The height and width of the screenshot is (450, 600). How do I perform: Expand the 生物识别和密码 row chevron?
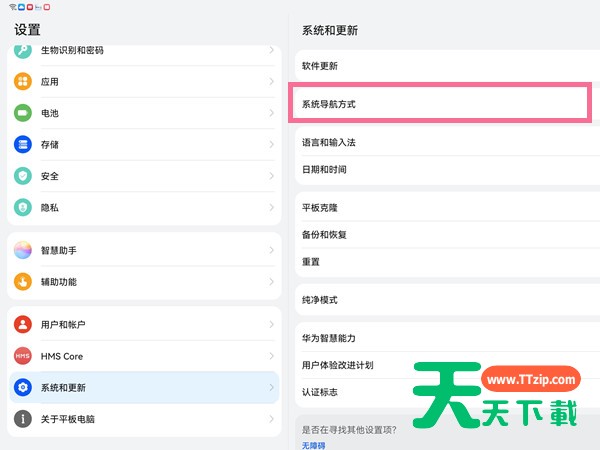(x=271, y=51)
